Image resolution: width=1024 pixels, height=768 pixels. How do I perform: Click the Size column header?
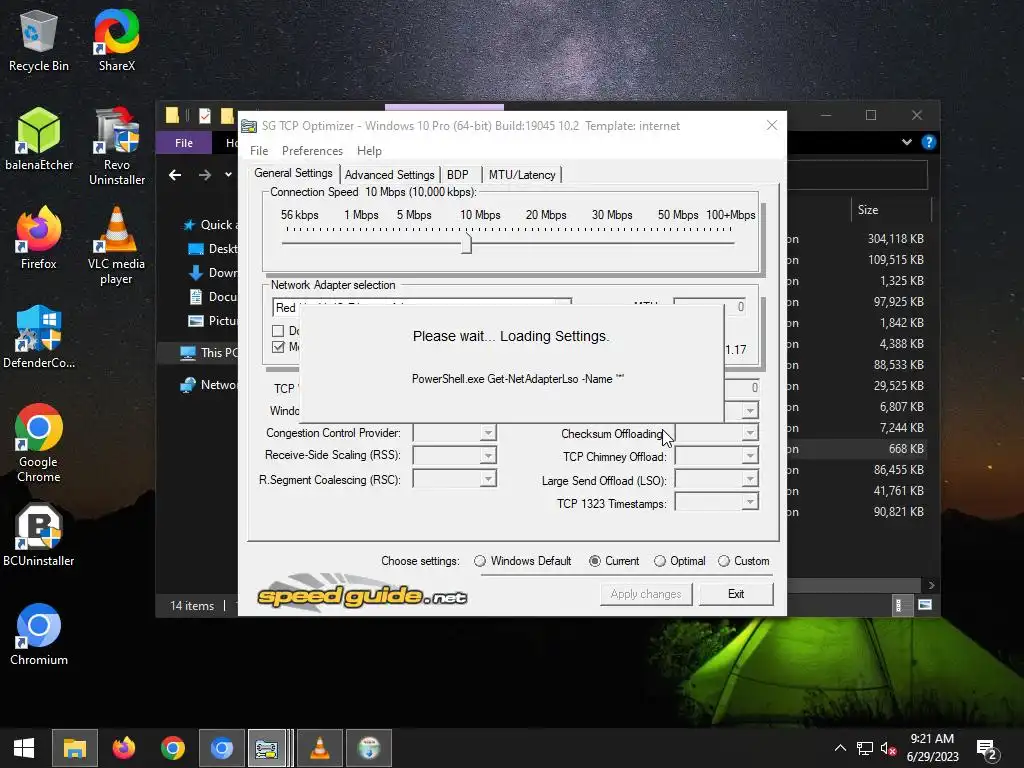coord(892,210)
